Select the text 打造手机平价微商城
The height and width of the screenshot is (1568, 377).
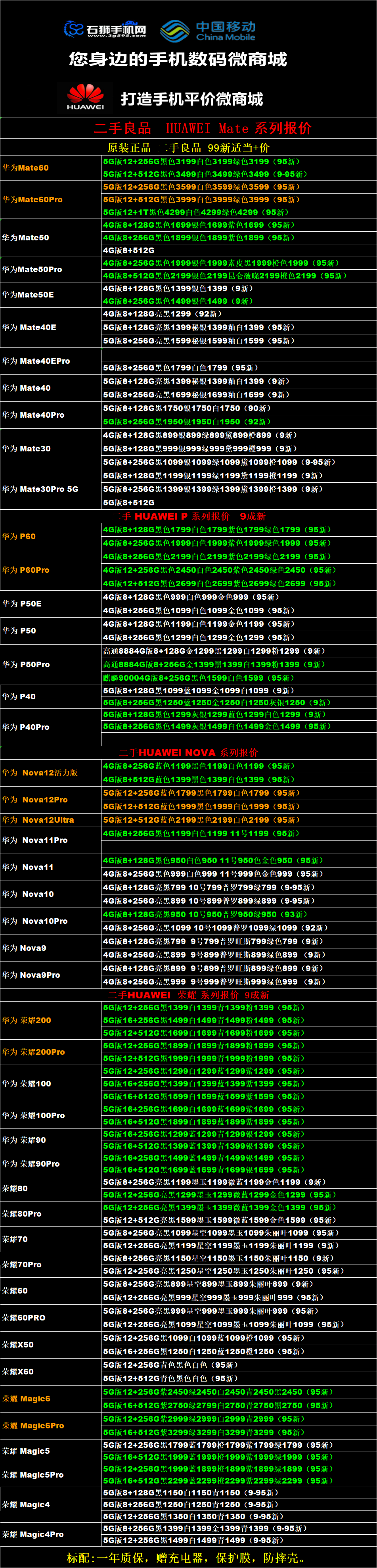pos(192,99)
